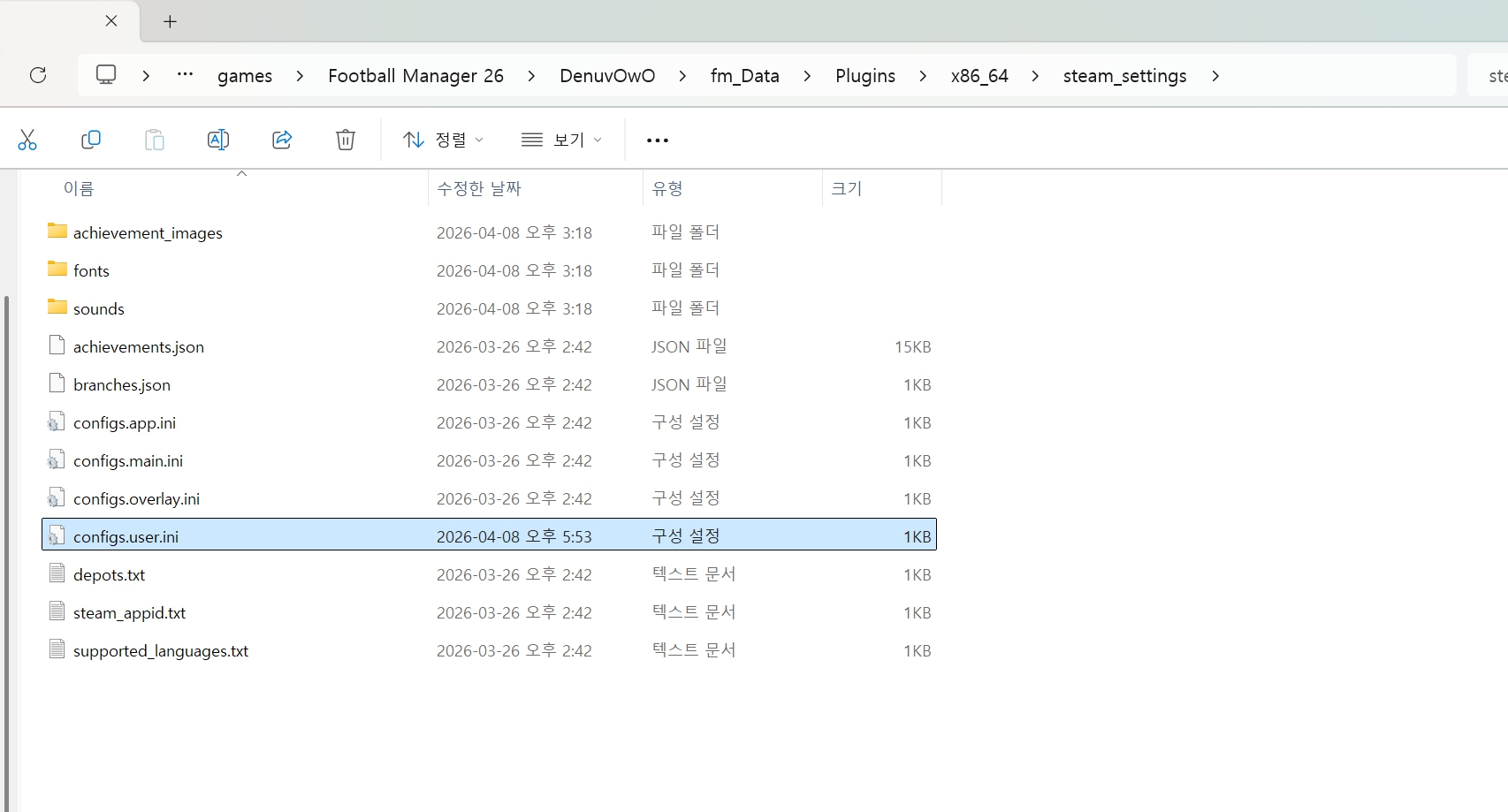1508x812 pixels.
Task: Open a new tab with plus button
Action: tap(171, 21)
